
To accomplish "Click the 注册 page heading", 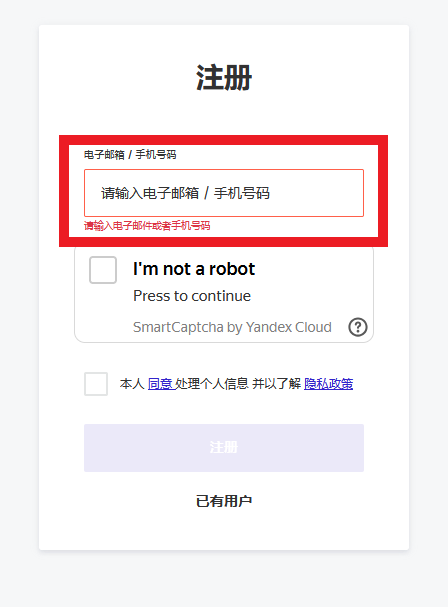I will coord(224,78).
